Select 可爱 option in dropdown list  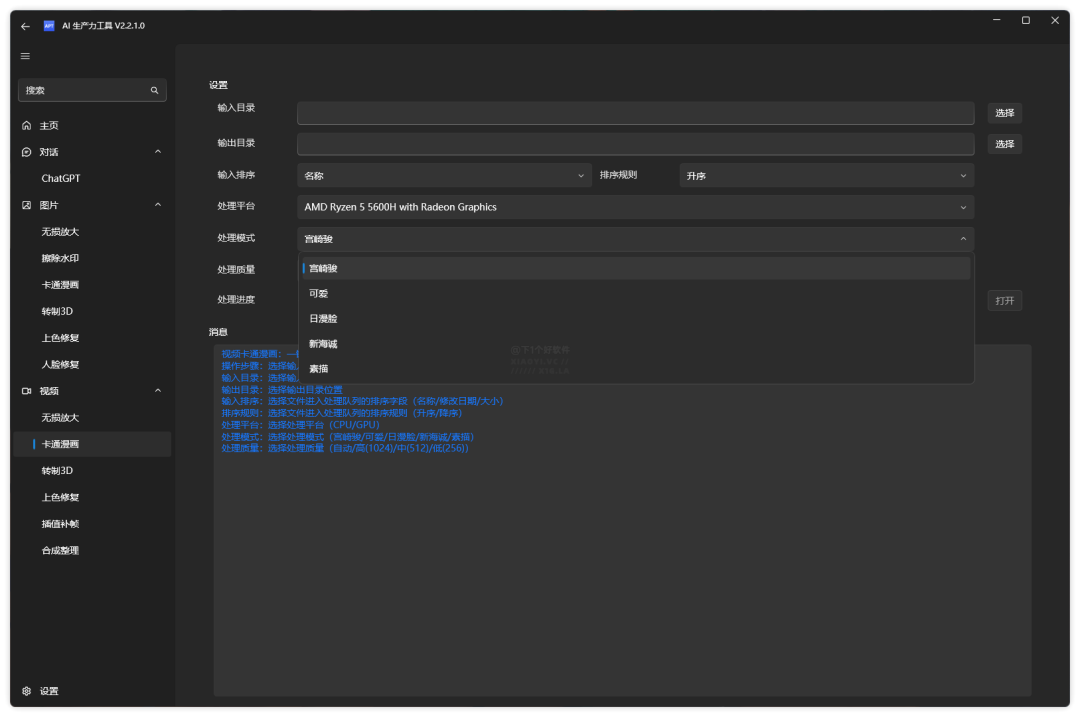tap(636, 293)
